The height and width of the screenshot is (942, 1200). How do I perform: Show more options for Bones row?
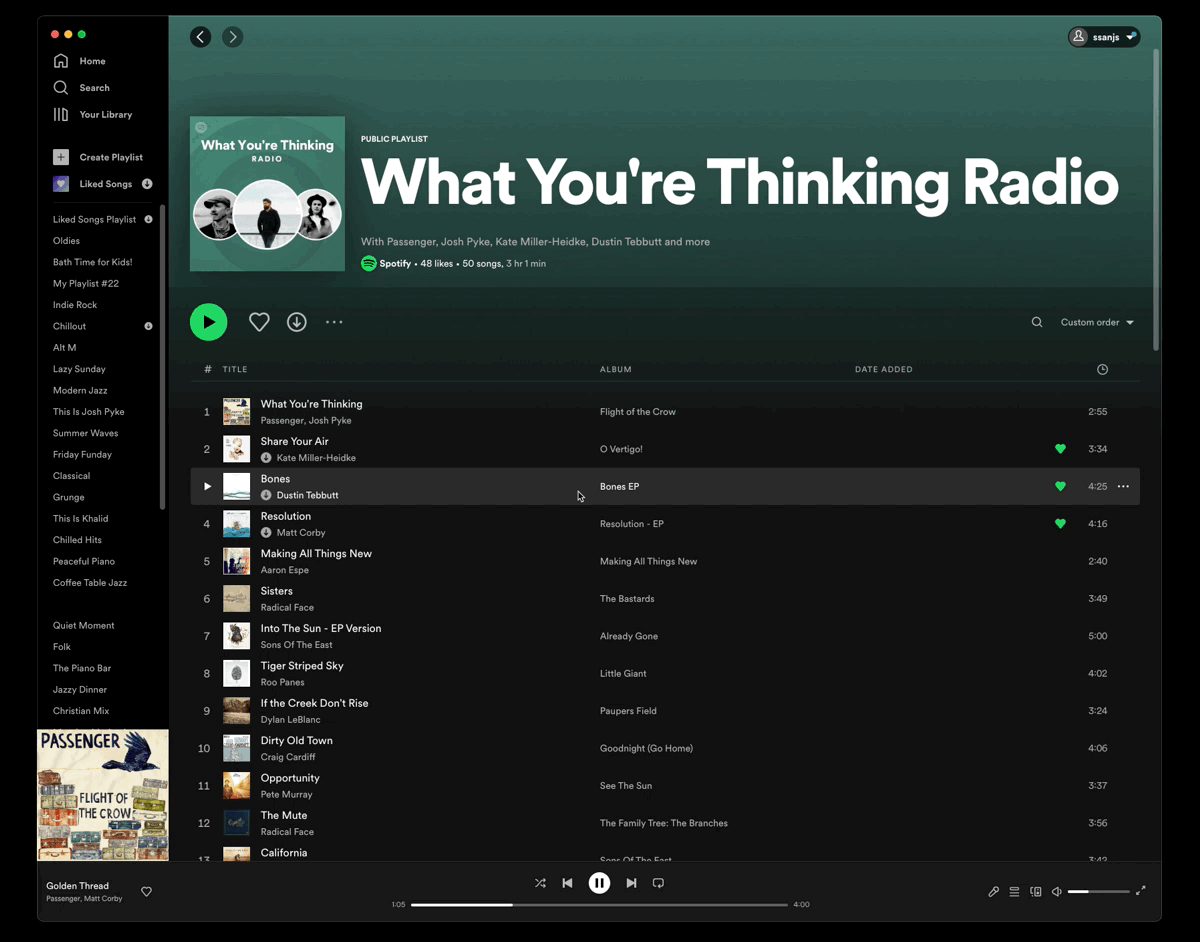coord(1122,486)
